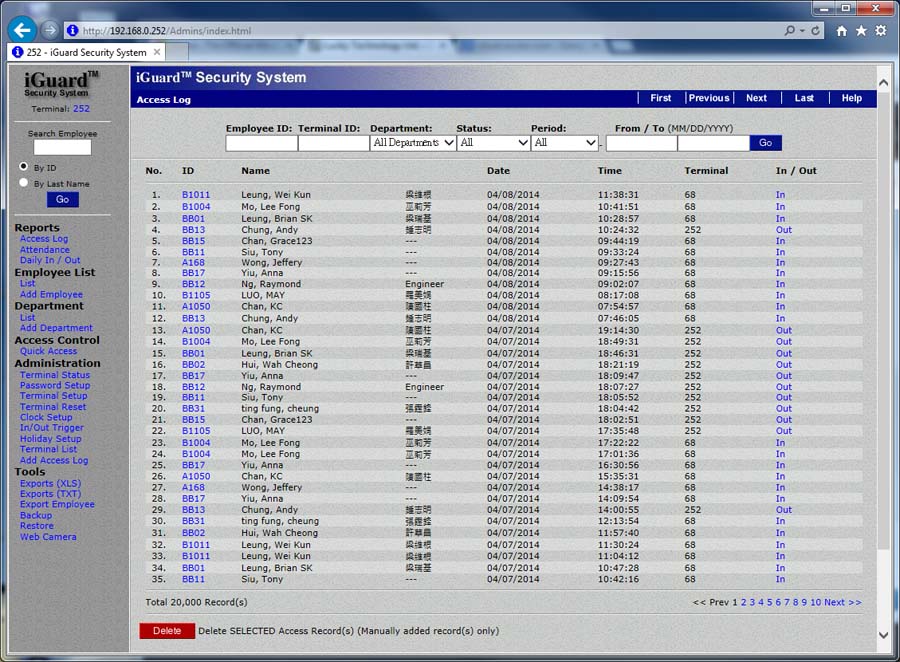This screenshot has width=900, height=662.
Task: Click the browser back arrow button
Action: (22, 30)
